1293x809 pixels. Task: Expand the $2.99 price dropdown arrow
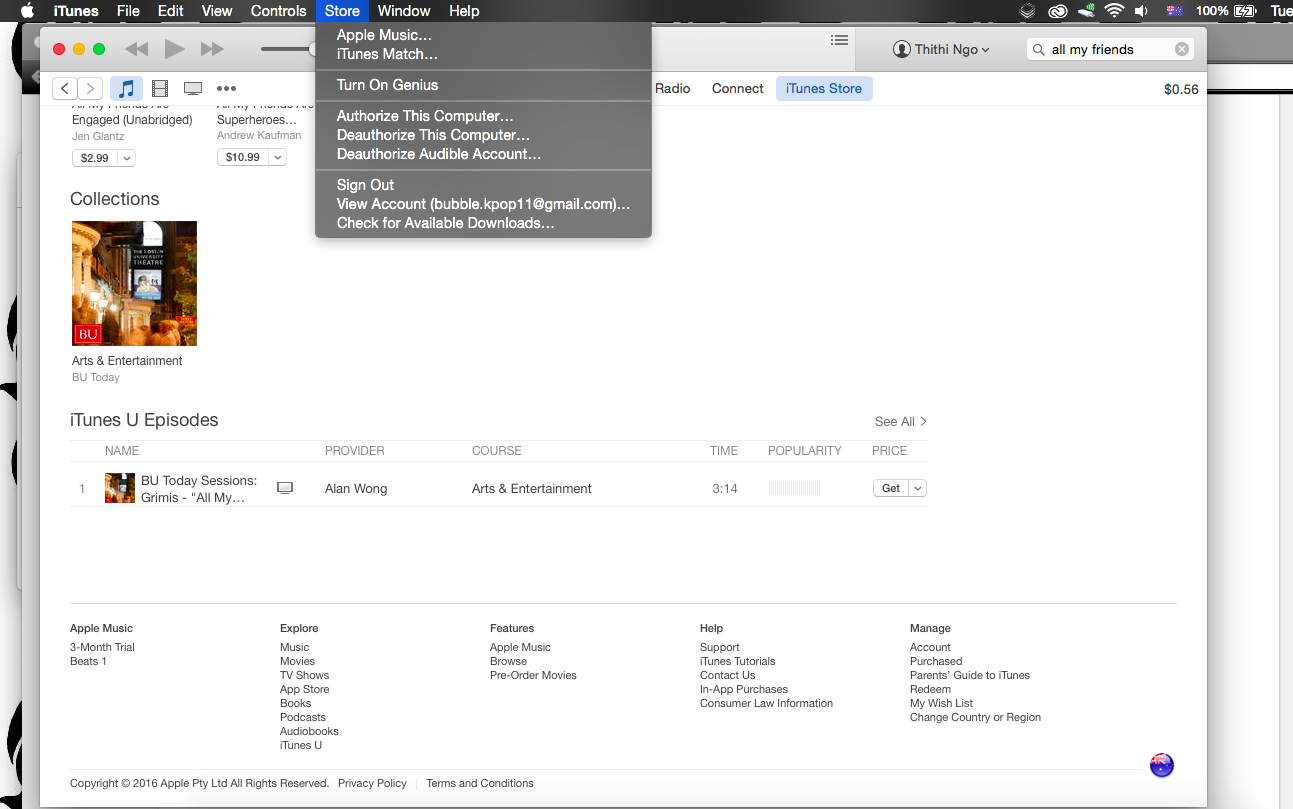tap(126, 158)
